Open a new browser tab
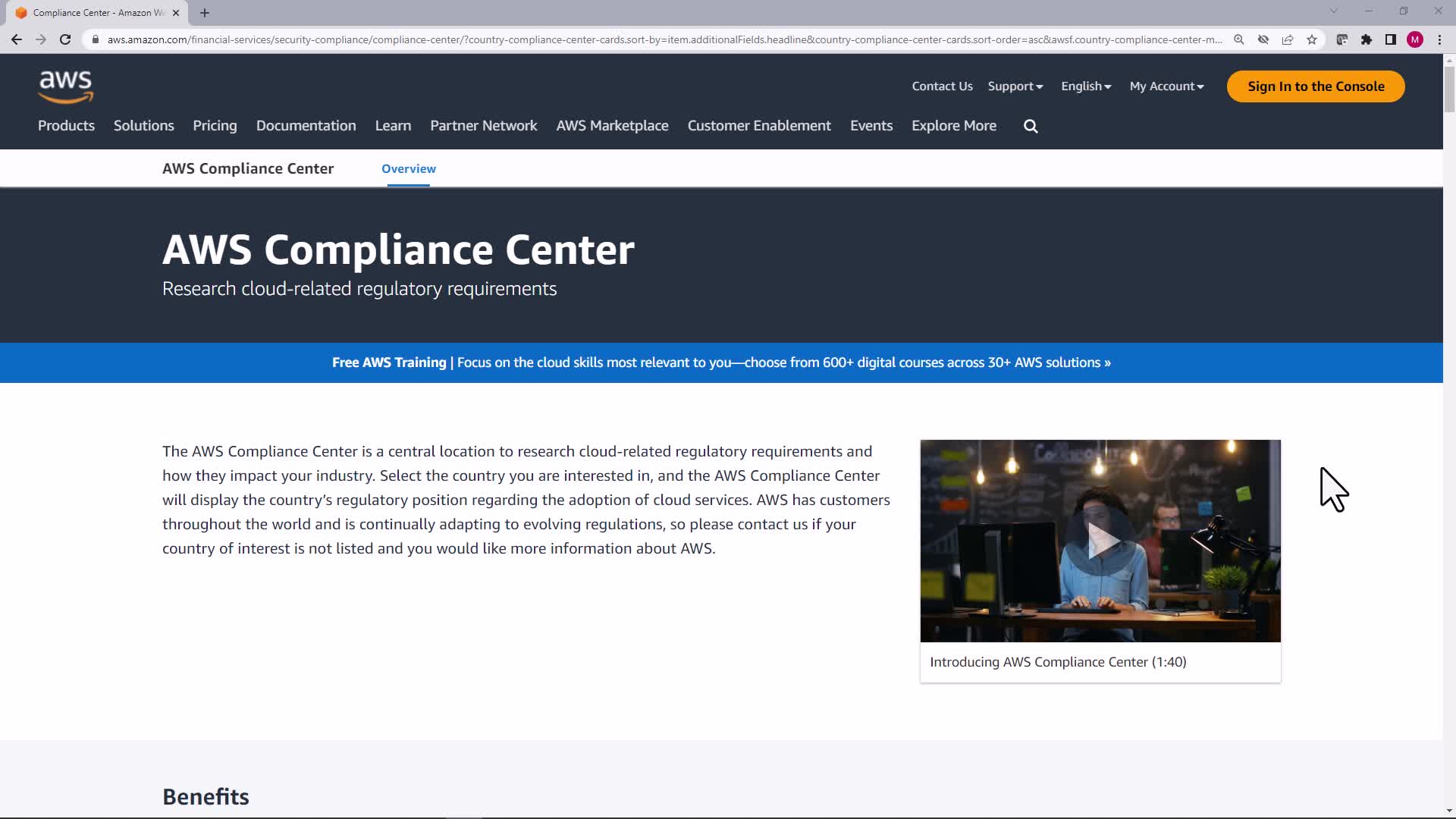This screenshot has width=1456, height=819. click(x=205, y=13)
